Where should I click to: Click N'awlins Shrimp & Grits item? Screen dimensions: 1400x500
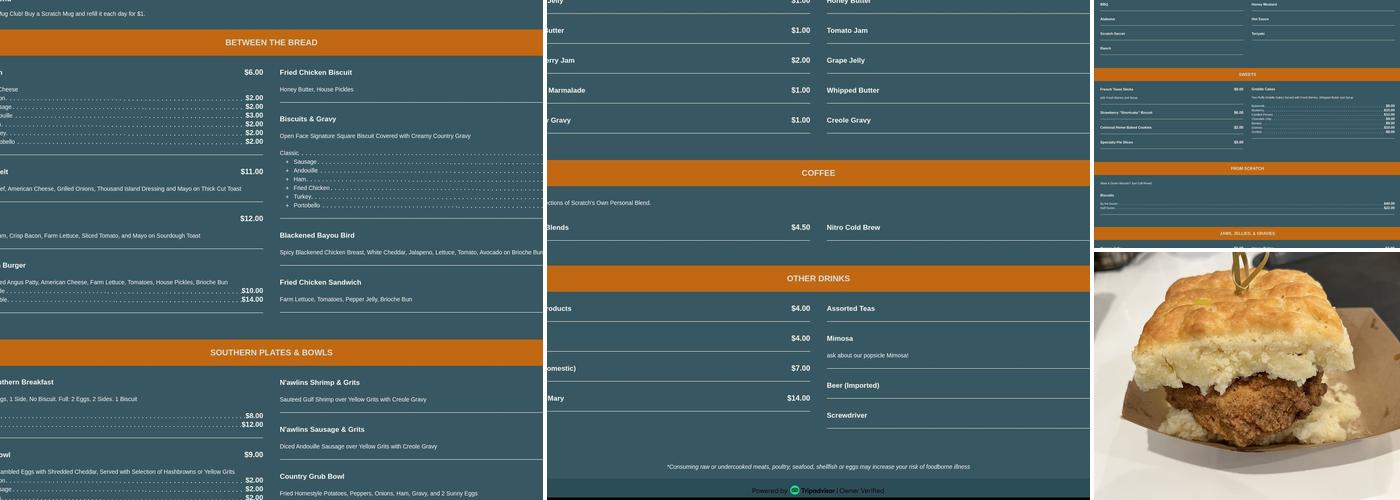319,383
